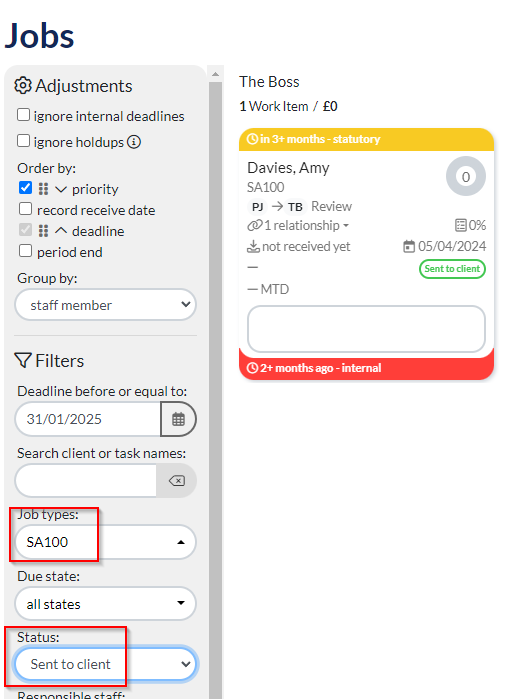This screenshot has width=507, height=699.
Task: Open the Davies, Amy job card
Action: [288, 168]
